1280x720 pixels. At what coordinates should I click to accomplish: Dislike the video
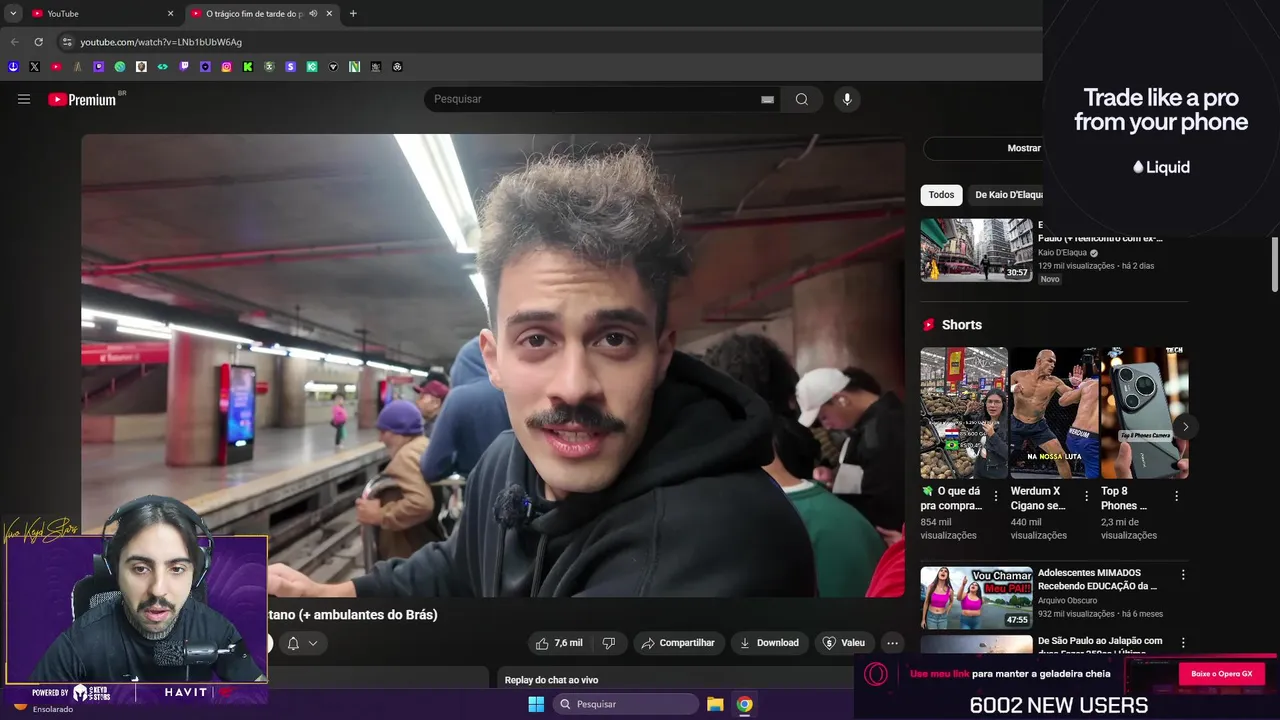[609, 643]
